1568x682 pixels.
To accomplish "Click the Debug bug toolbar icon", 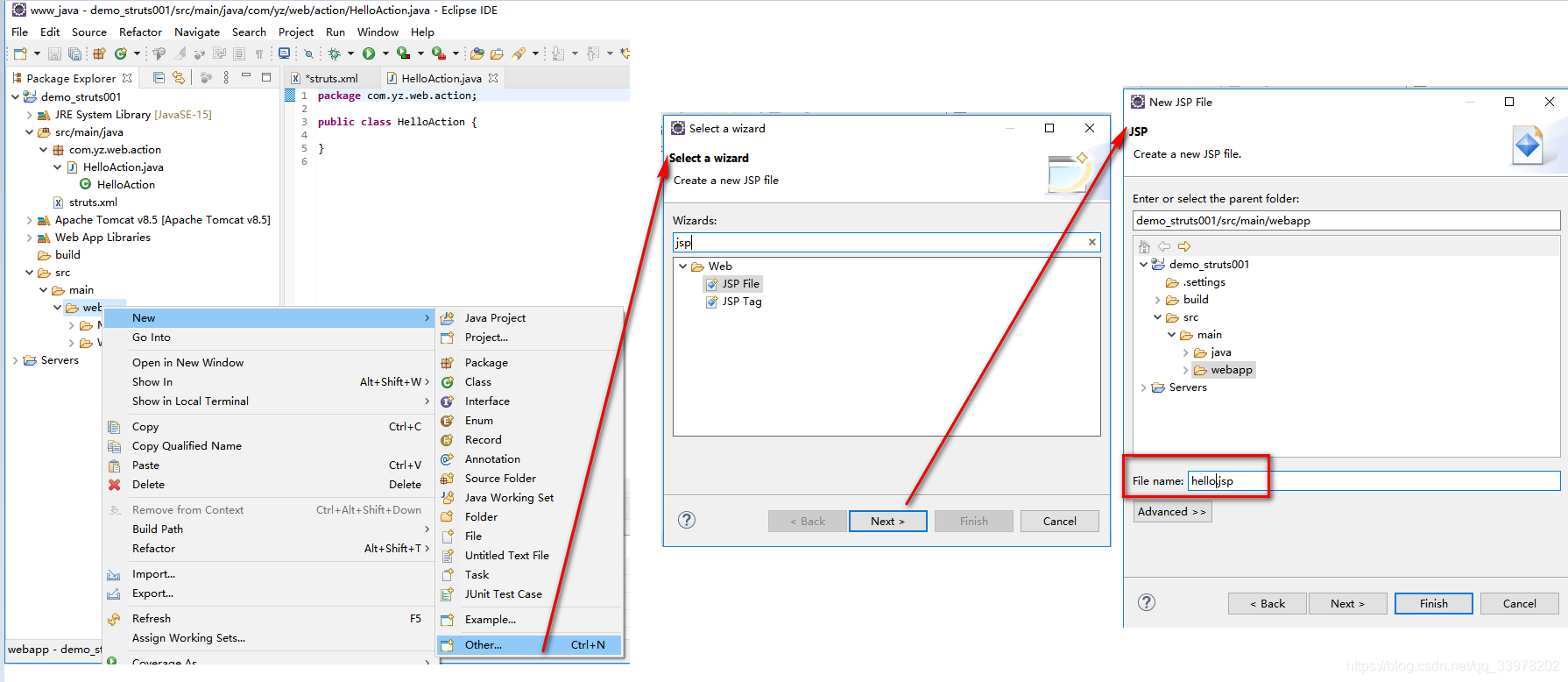I will click(334, 53).
